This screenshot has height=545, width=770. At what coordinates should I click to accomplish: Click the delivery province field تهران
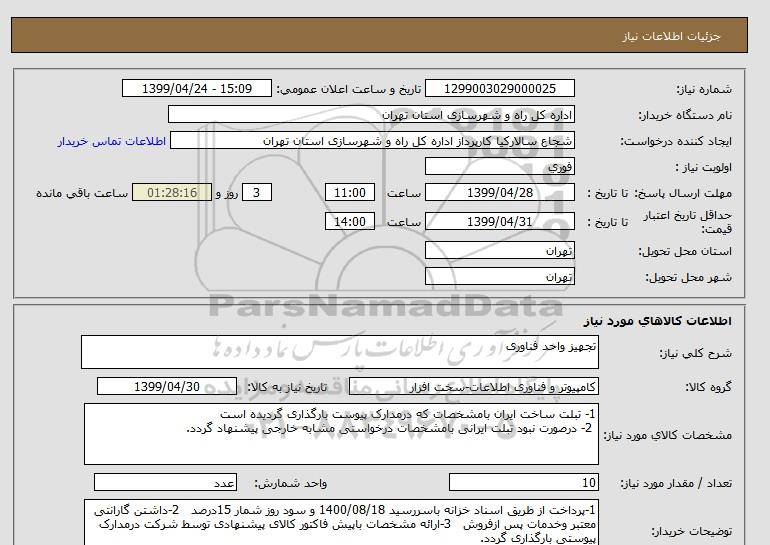pos(499,251)
